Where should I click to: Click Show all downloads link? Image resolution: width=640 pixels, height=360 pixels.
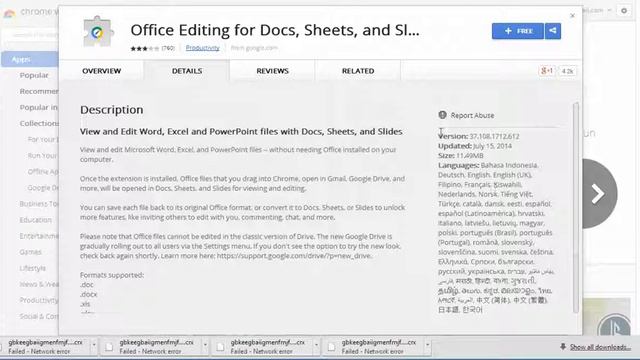click(600, 347)
